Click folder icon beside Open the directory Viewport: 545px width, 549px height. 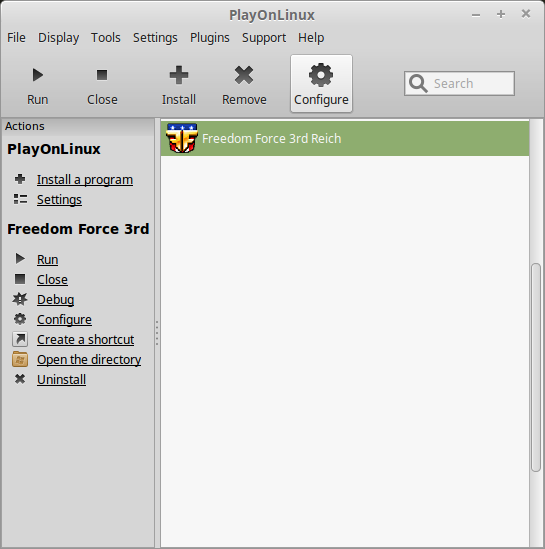point(20,359)
